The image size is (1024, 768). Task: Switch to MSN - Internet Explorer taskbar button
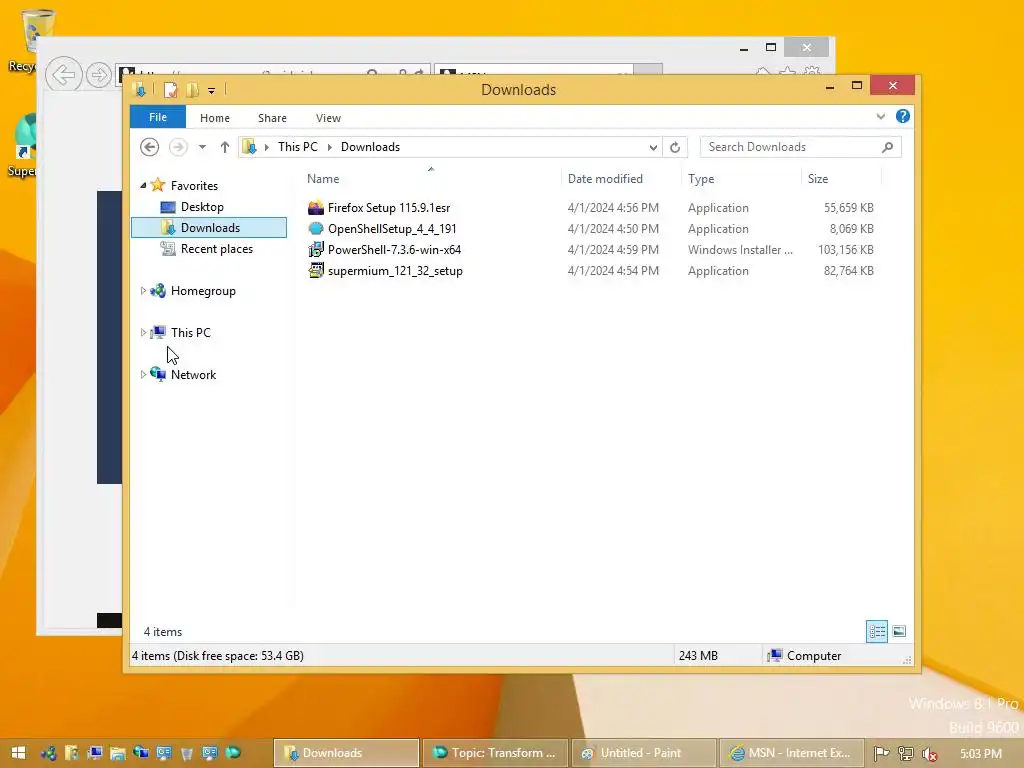[792, 753]
